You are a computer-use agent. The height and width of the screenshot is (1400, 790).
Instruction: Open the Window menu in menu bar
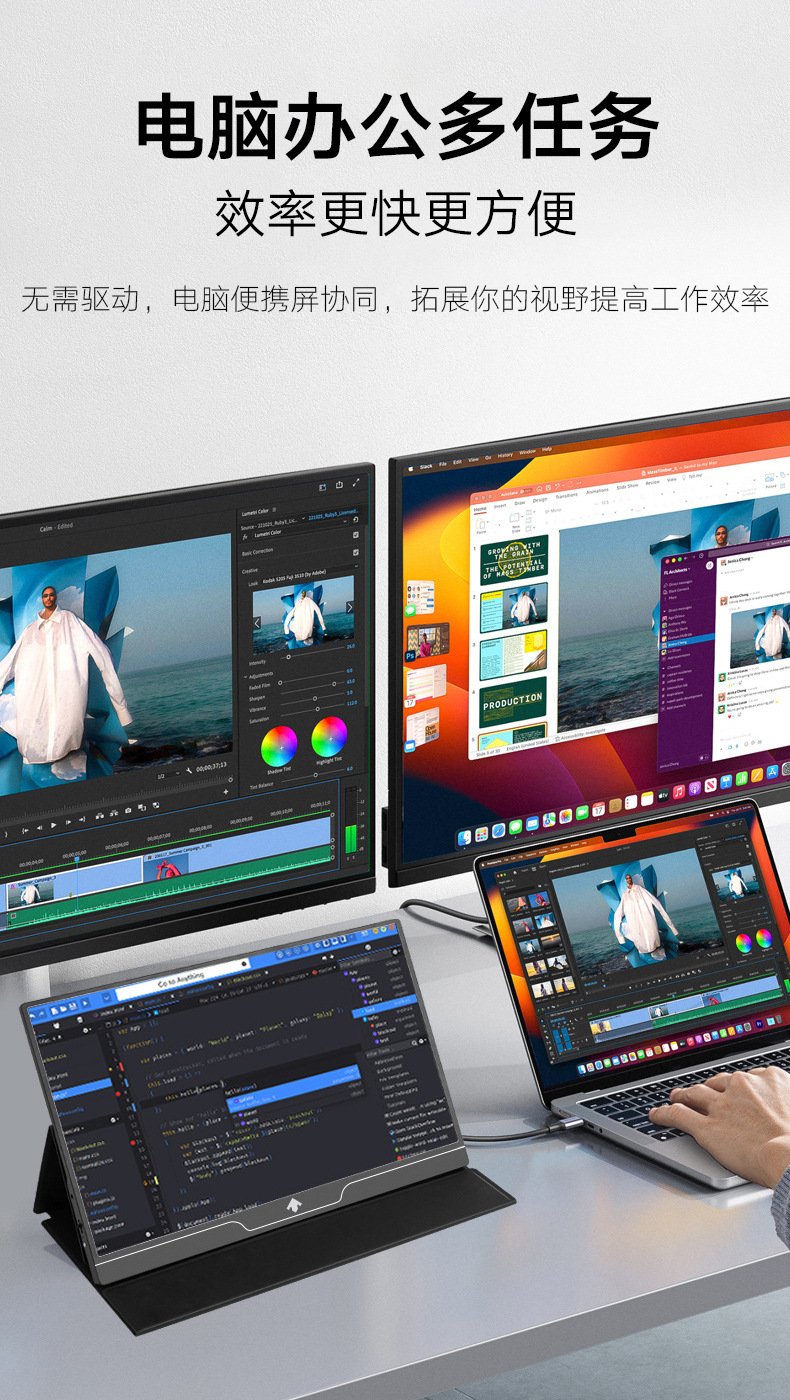[x=527, y=451]
